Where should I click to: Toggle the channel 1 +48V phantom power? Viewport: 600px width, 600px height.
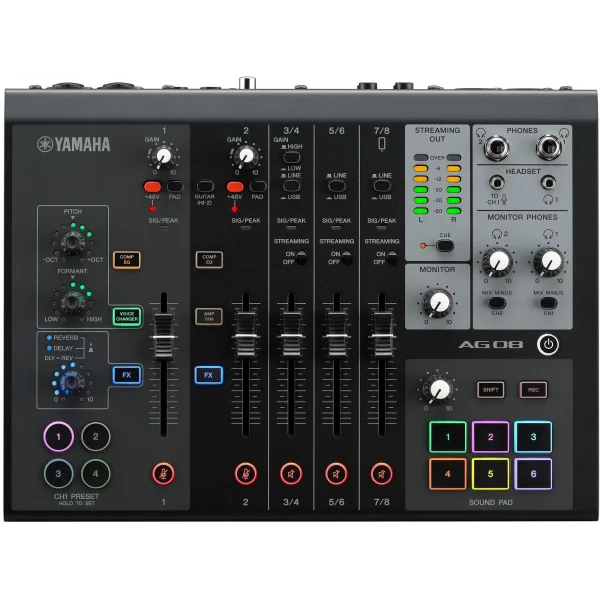click(x=152, y=186)
